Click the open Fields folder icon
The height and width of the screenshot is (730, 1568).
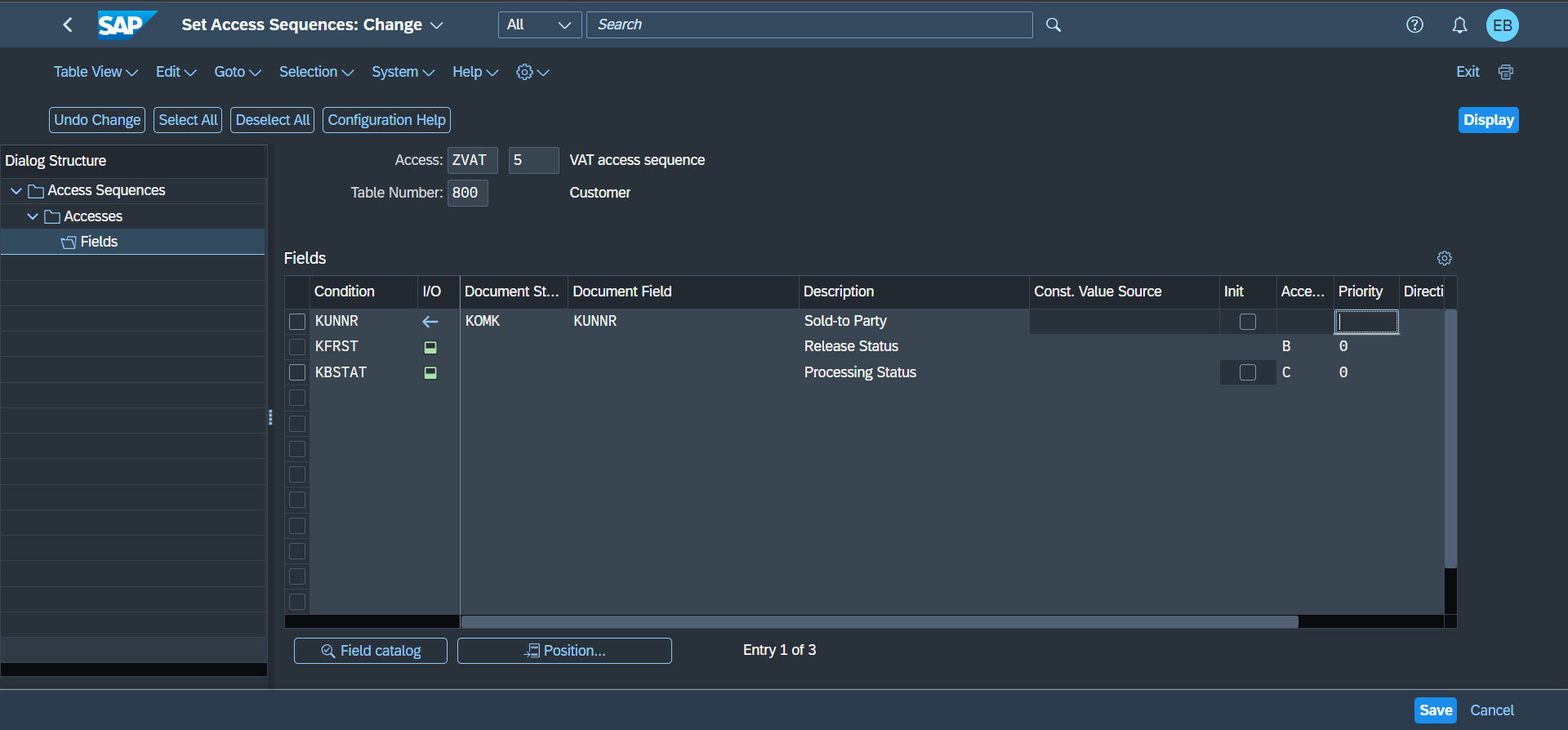(69, 242)
